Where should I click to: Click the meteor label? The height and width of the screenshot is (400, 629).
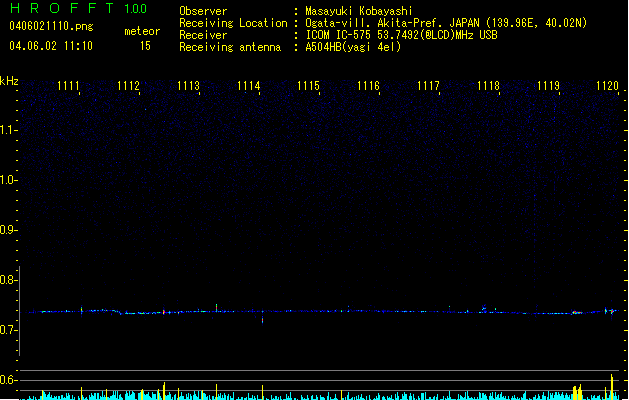142,31
